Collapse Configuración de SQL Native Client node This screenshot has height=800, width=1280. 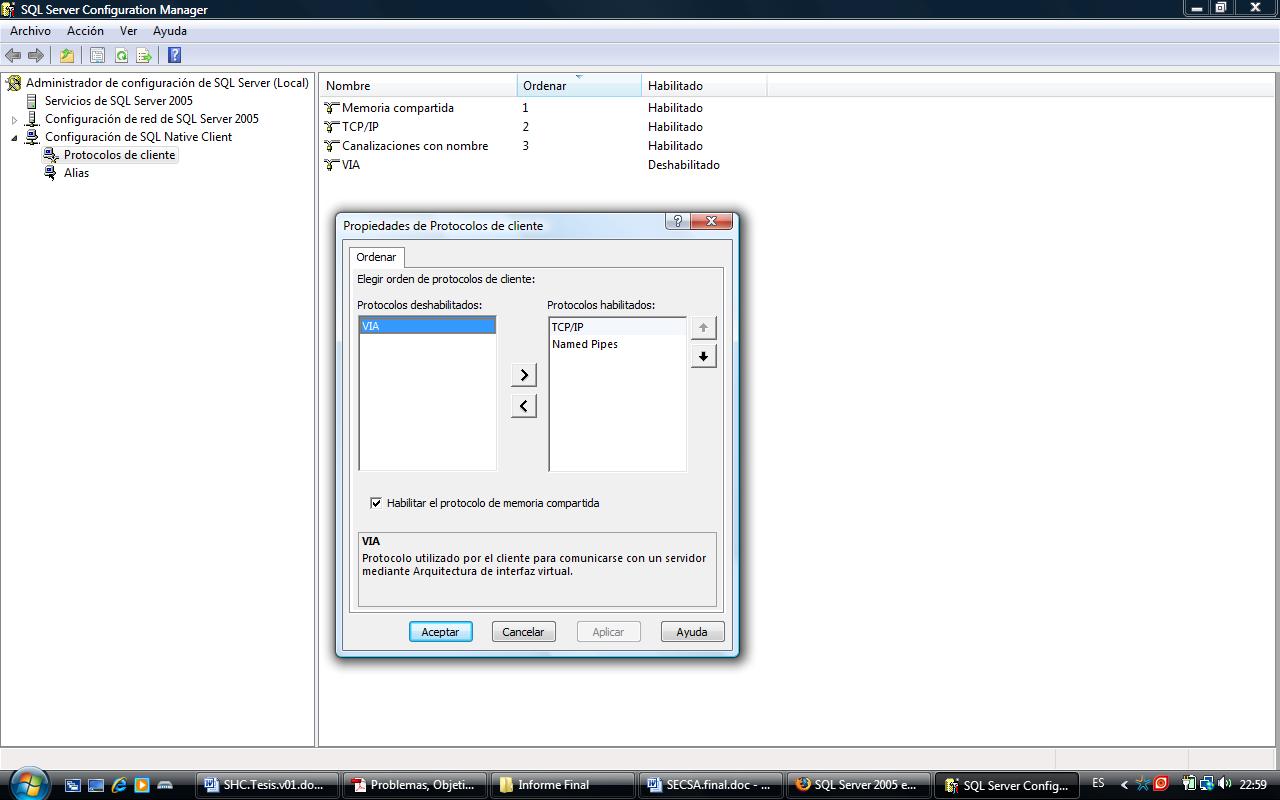tap(14, 138)
